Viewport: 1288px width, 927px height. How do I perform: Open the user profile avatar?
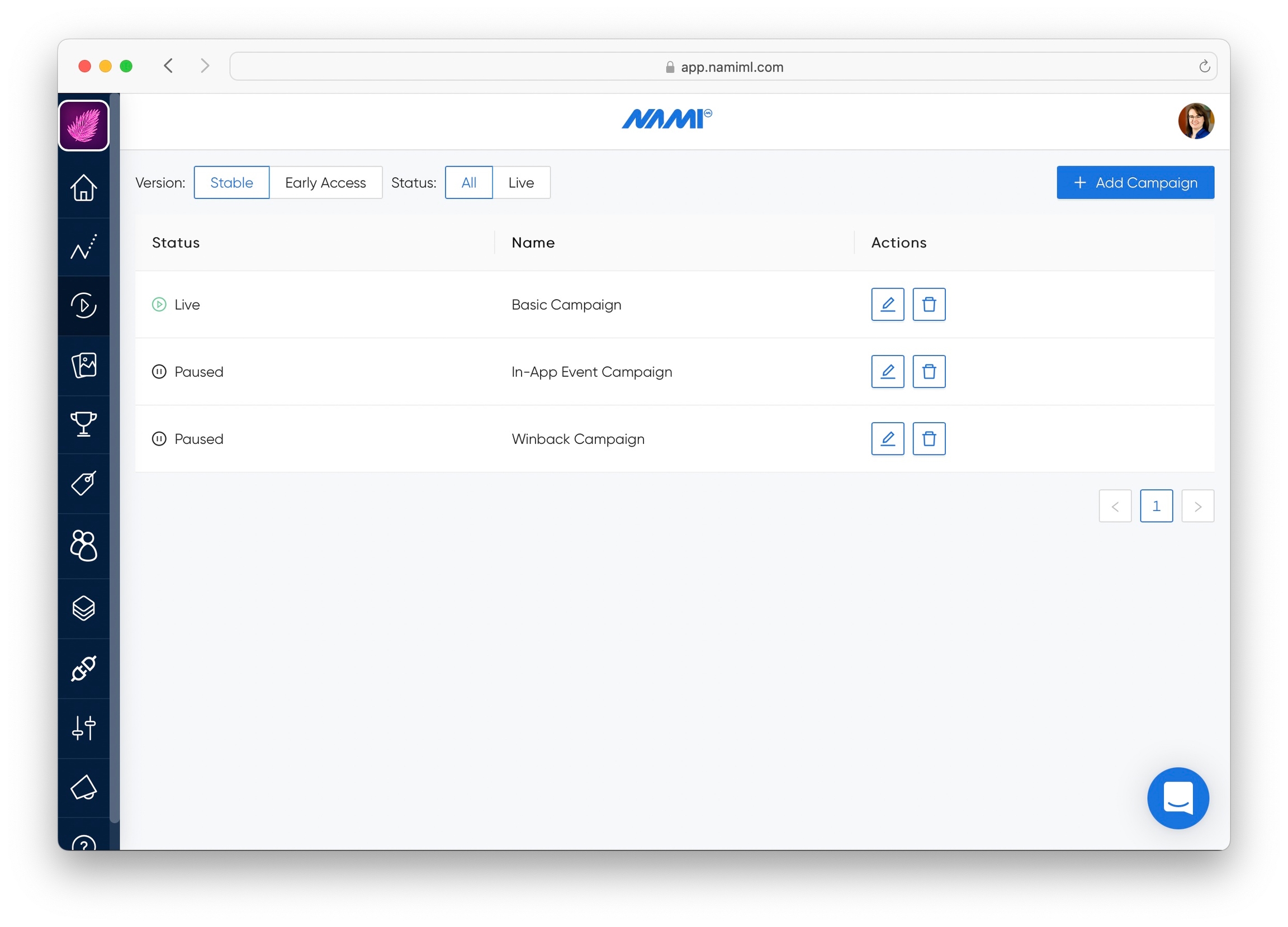tap(1195, 121)
